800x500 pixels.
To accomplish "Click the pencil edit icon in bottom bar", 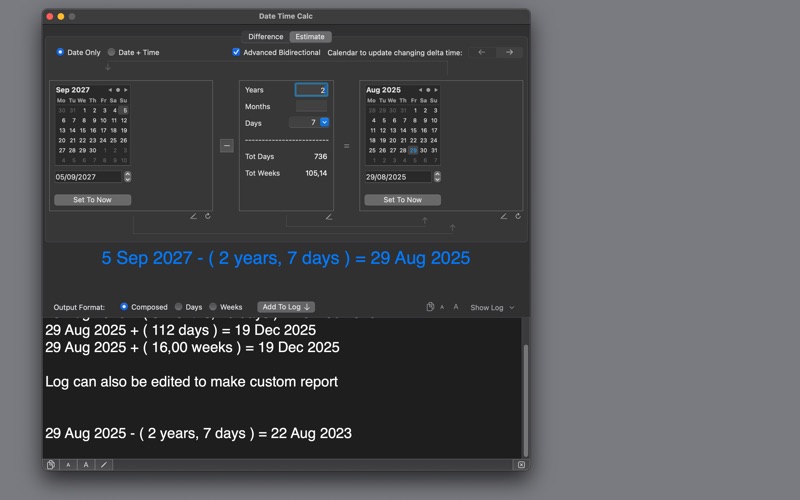I will 104,465.
